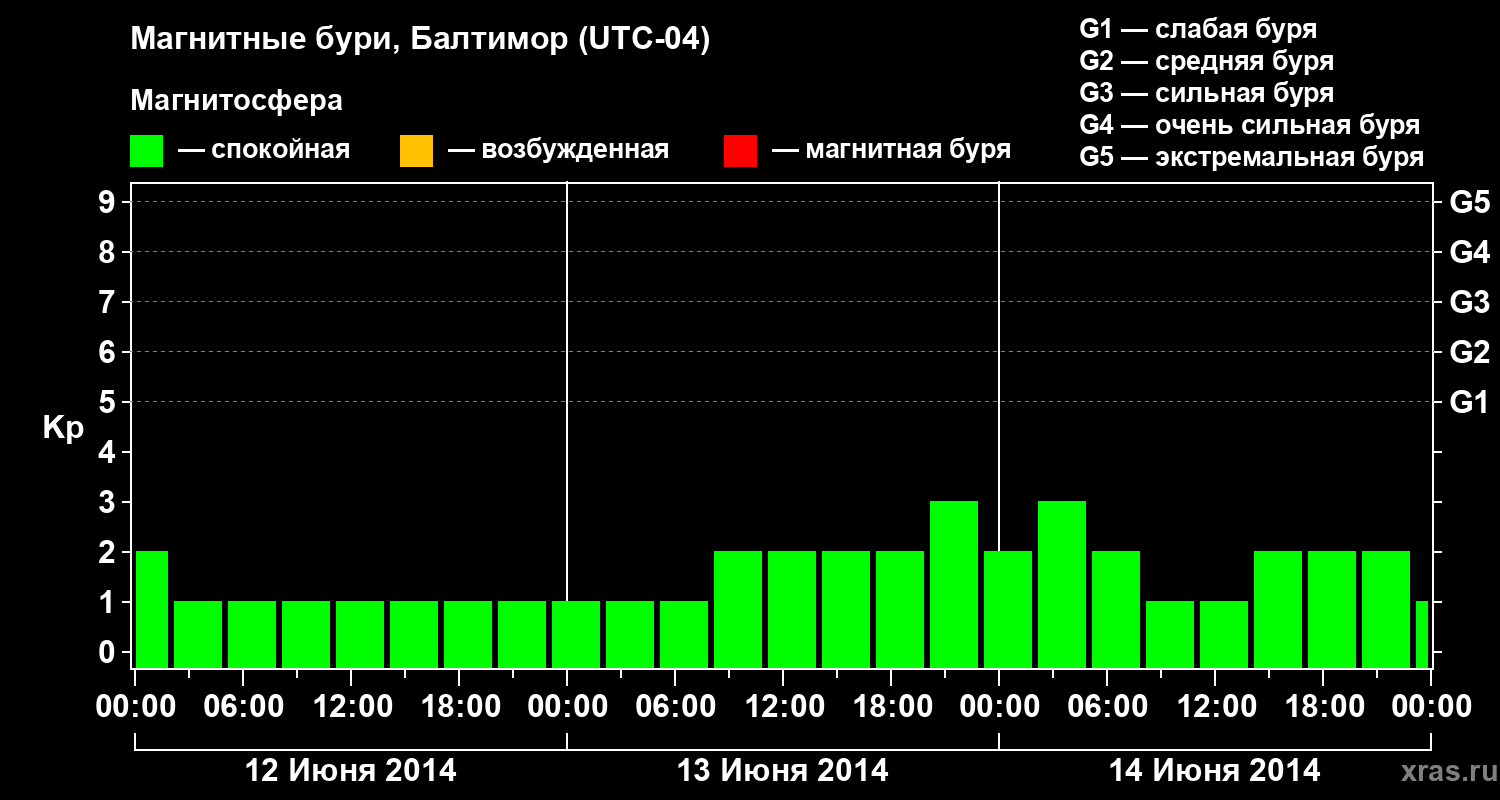Click the '— спокойная' legend label
This screenshot has height=800, width=1500.
point(264,151)
